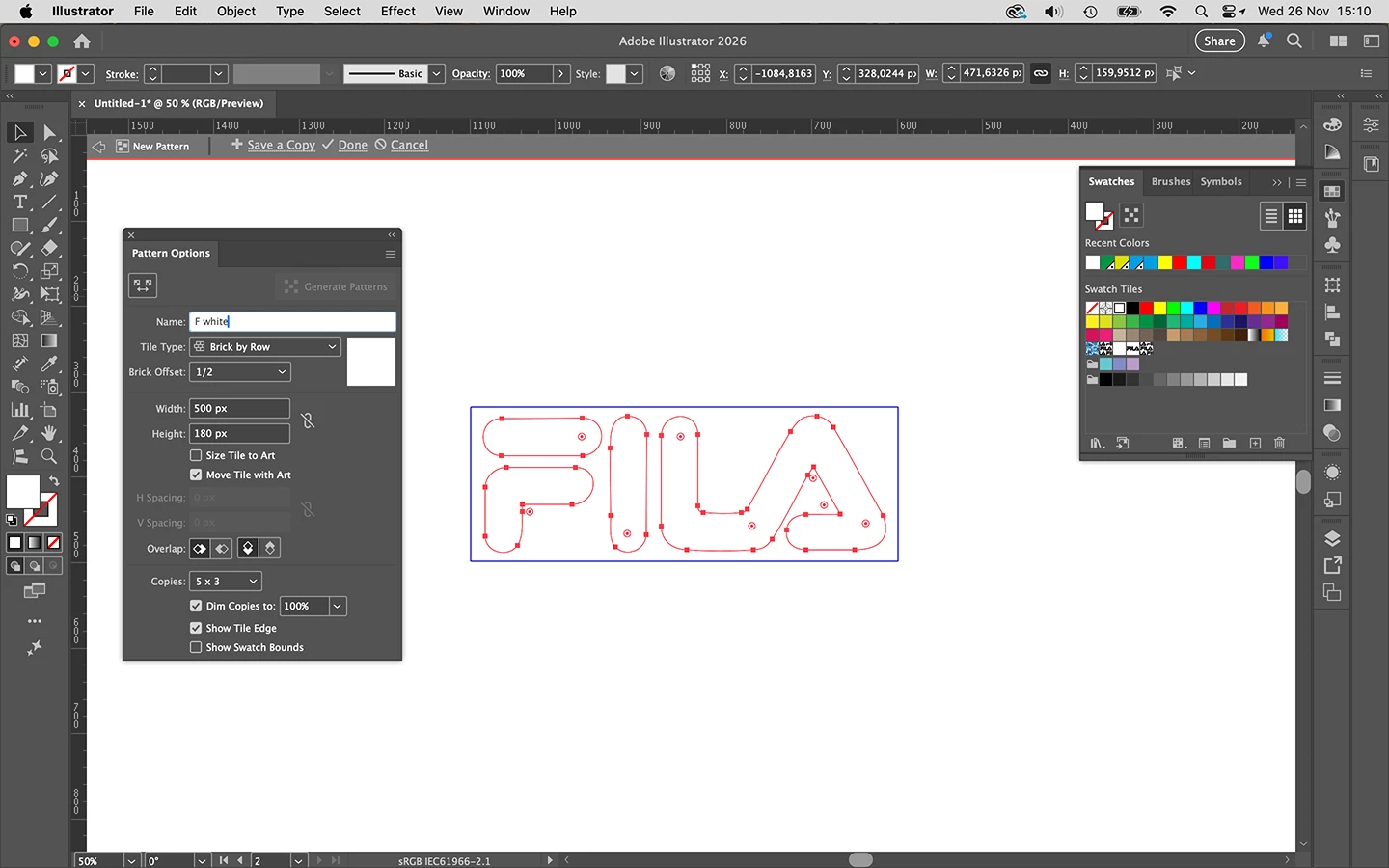The image size is (1389, 868).
Task: Switch to the Brushes tab
Action: click(x=1171, y=181)
